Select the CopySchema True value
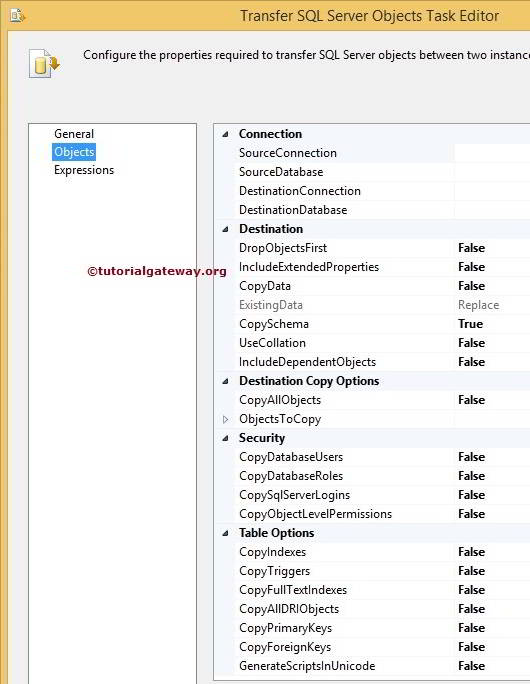Screen dimensions: 530x684 click(x=471, y=324)
